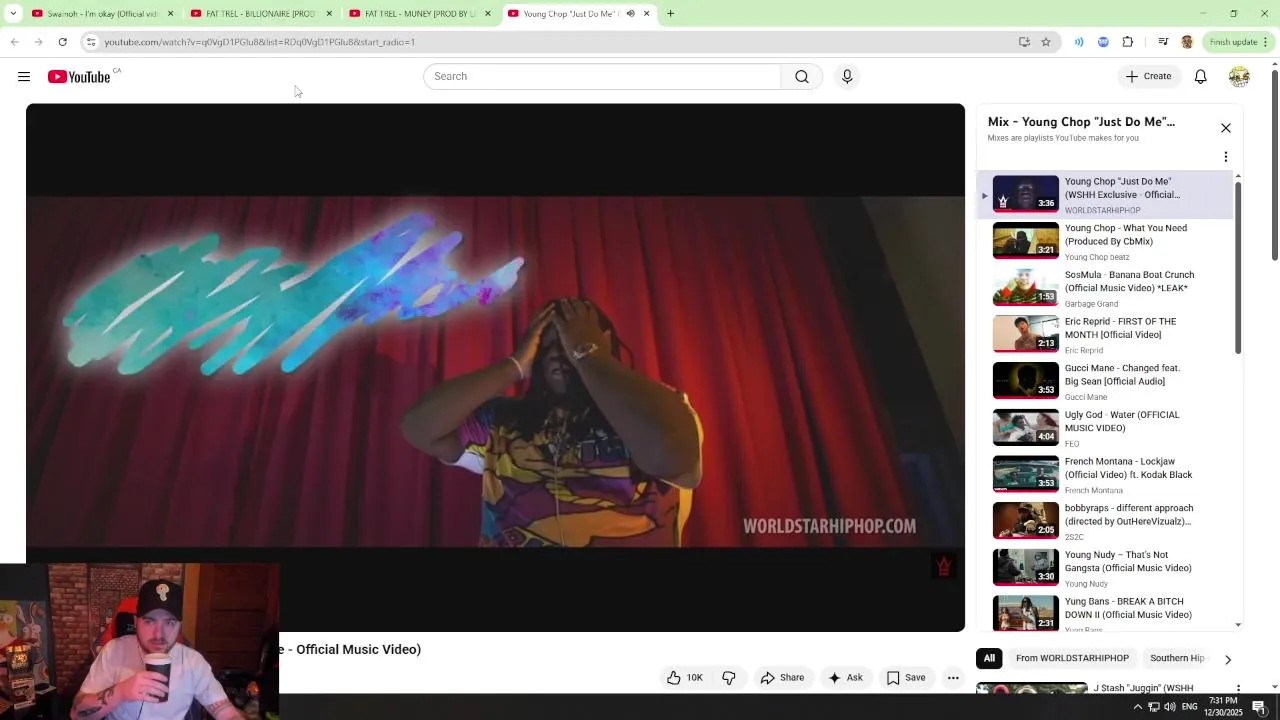
Task: Select the From WORLDSTARHIPHOP chip
Action: [1072, 658]
